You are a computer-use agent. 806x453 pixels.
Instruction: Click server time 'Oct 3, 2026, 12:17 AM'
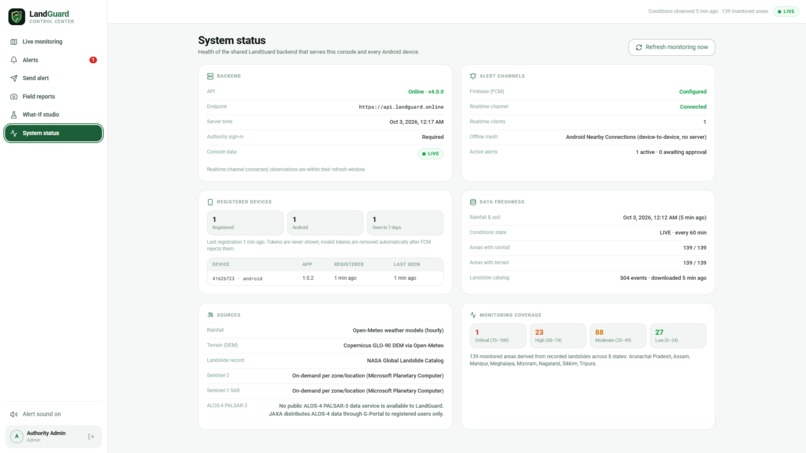[416, 122]
